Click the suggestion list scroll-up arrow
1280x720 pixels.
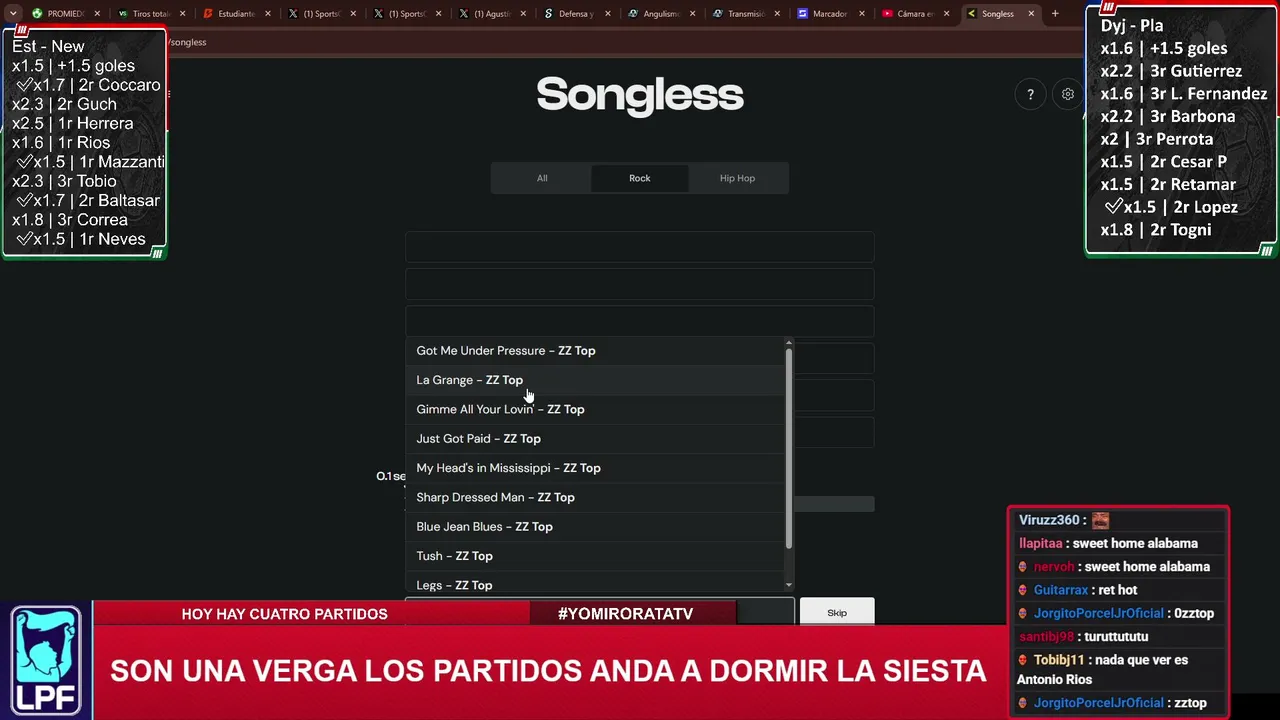point(789,342)
